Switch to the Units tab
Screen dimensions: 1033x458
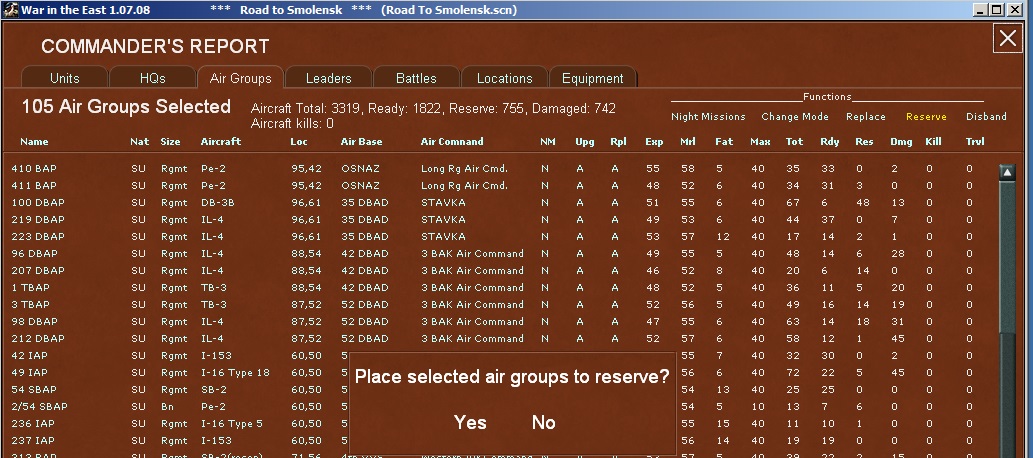65,78
